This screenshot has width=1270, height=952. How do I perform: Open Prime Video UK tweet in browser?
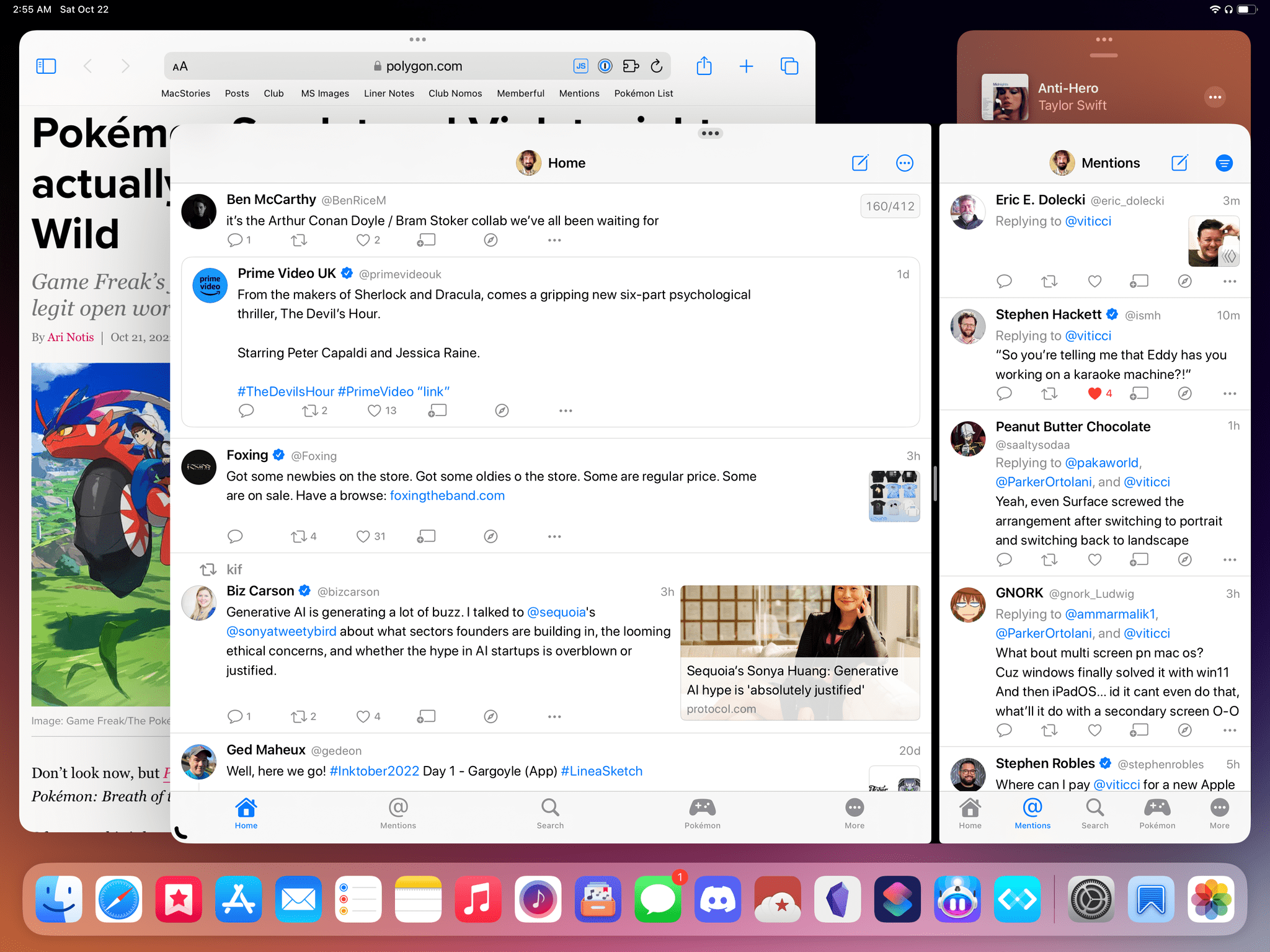[x=502, y=411]
